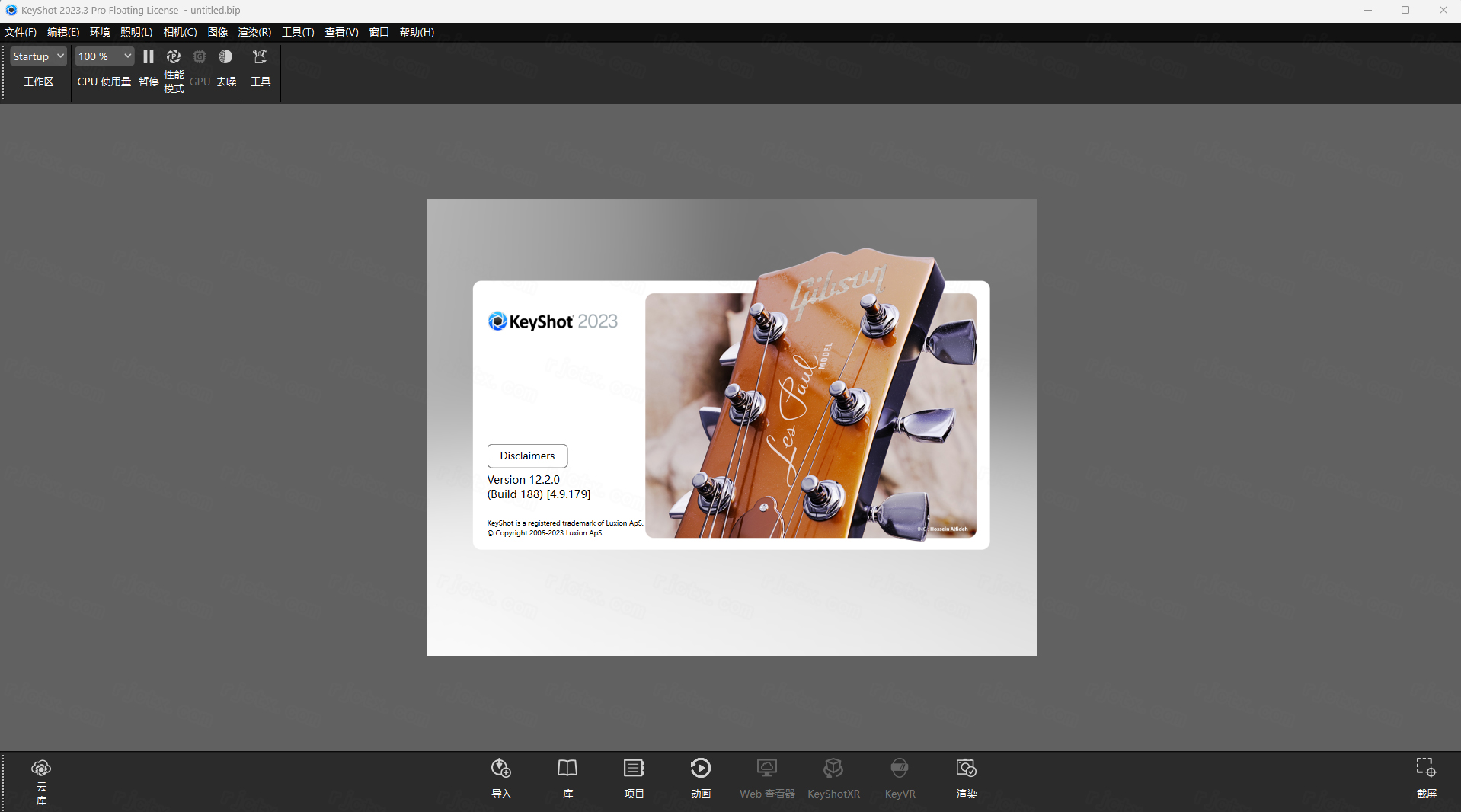Maximize the KeyShot window

click(1405, 10)
